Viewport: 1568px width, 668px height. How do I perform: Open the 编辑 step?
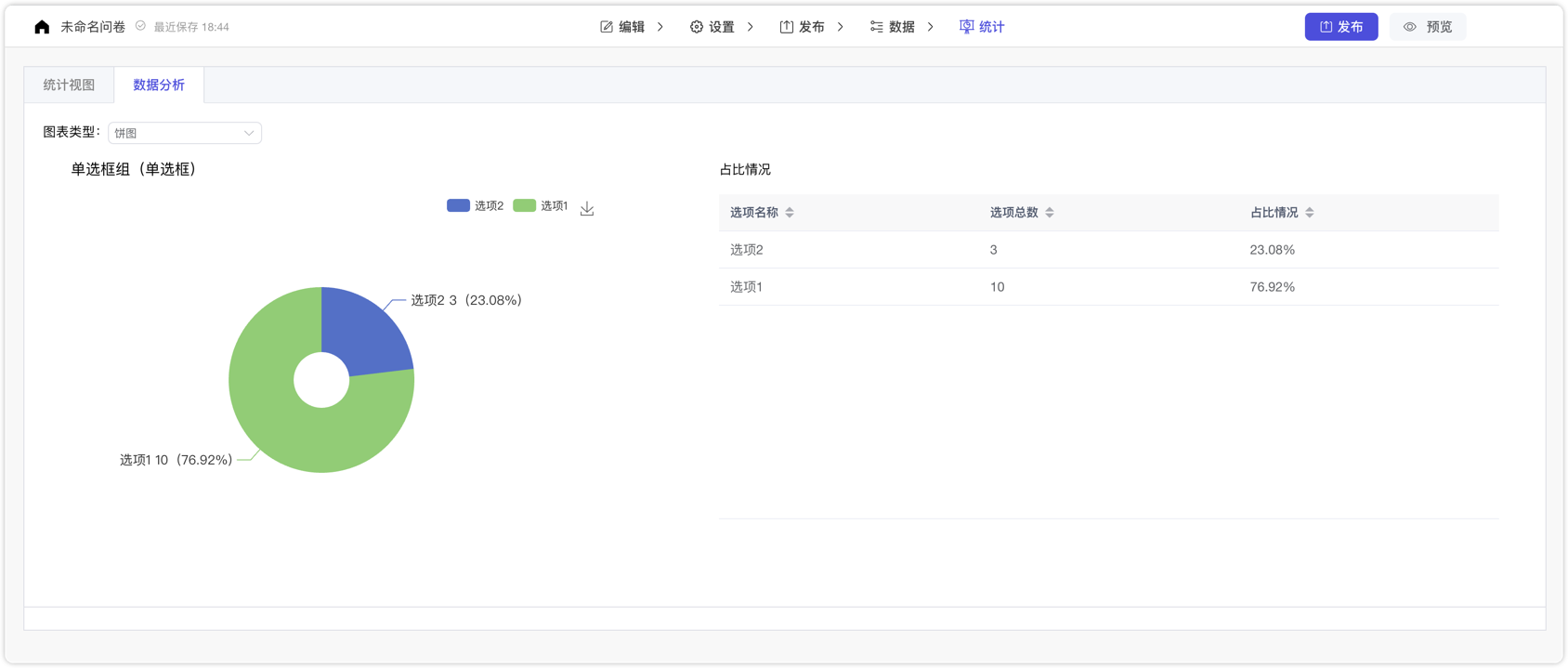point(622,27)
